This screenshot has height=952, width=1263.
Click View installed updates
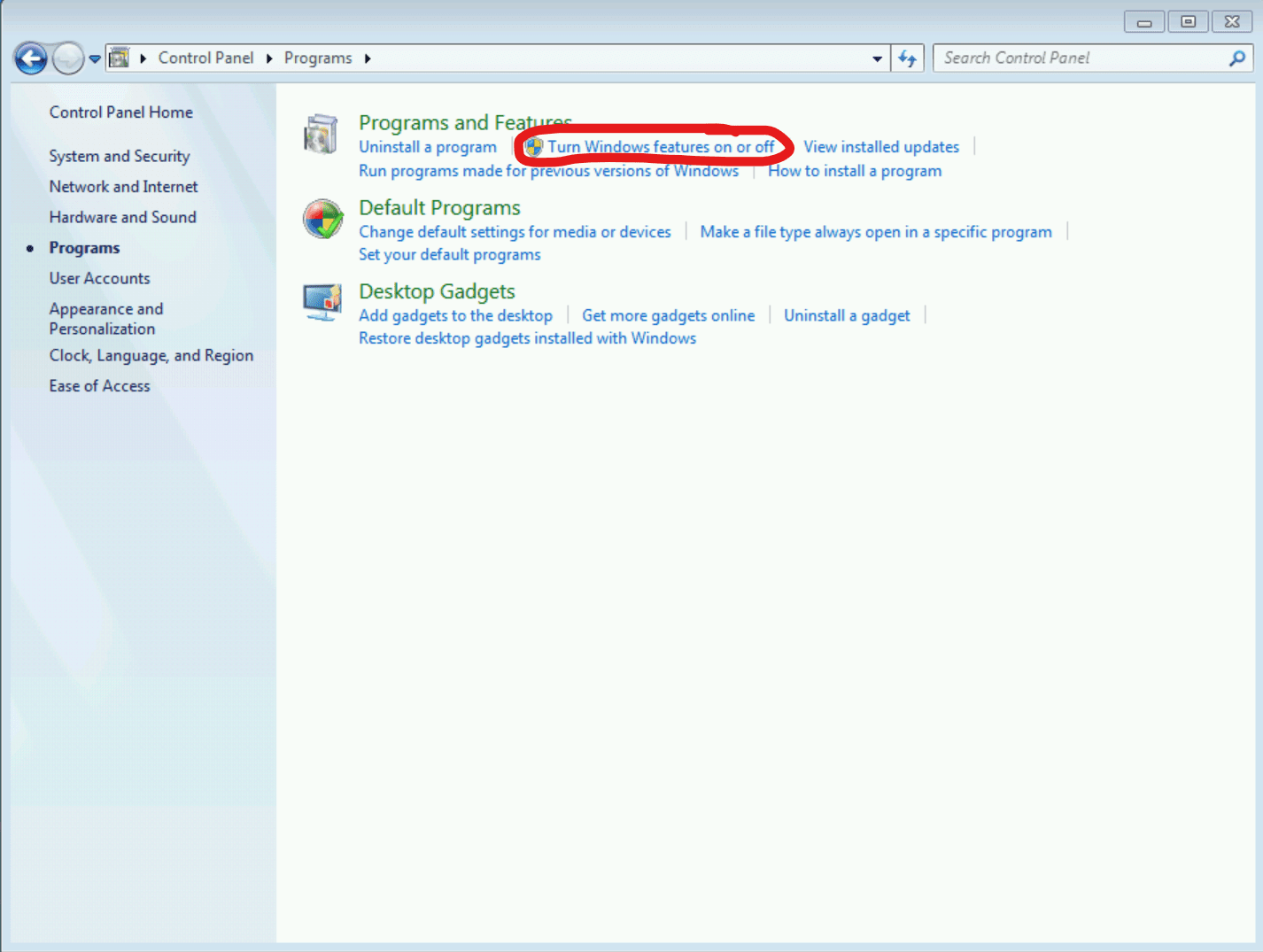tap(881, 147)
